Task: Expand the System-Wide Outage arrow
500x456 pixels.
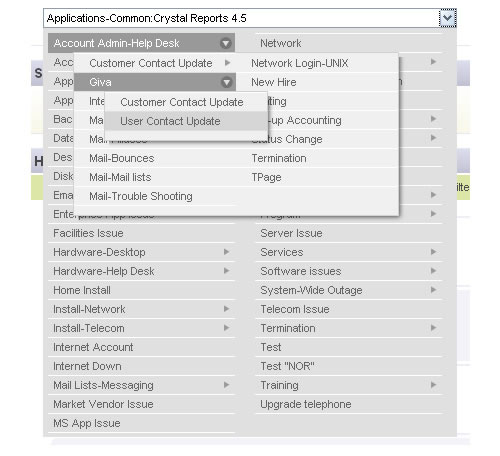Action: pos(433,290)
